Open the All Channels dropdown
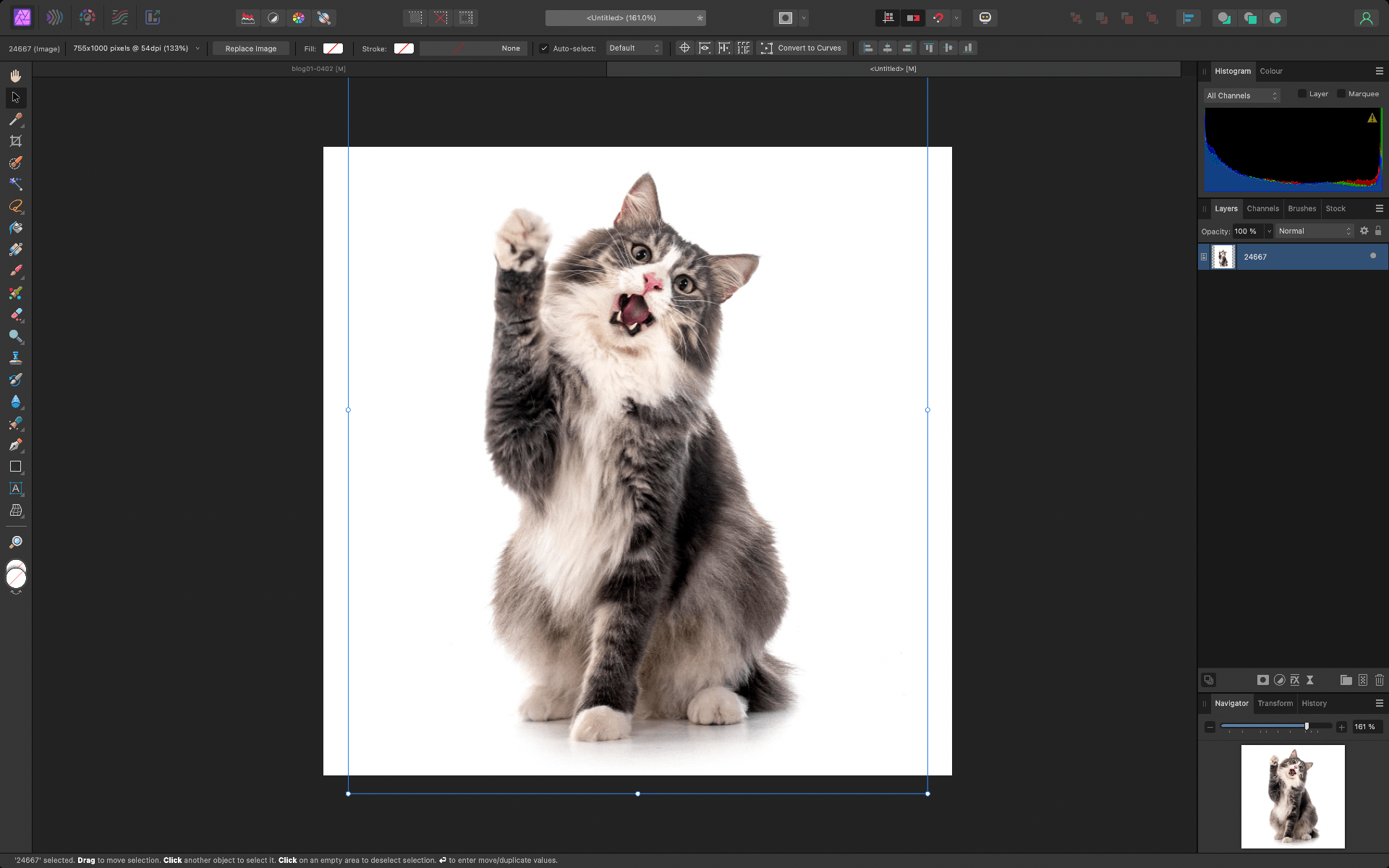This screenshot has height=868, width=1389. tap(1241, 95)
